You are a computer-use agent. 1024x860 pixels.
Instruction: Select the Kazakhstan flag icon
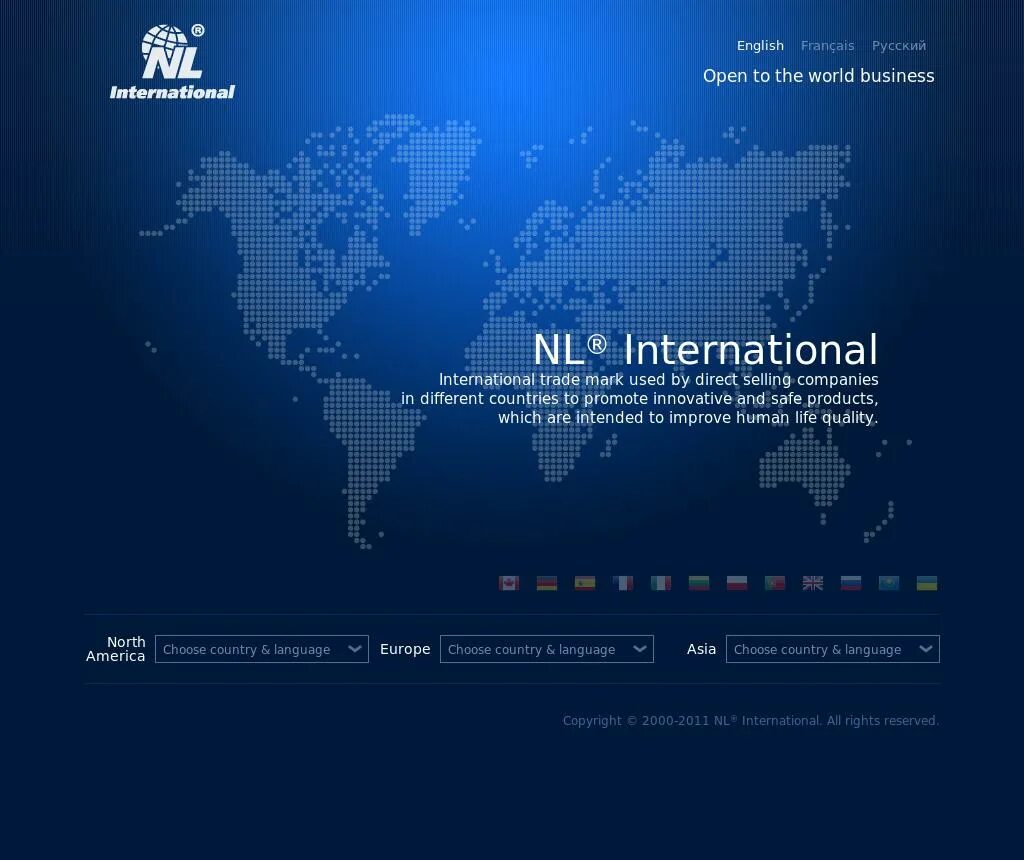889,583
